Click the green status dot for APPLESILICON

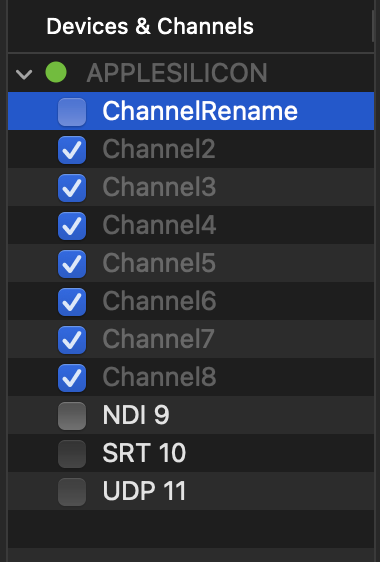[x=56, y=72]
